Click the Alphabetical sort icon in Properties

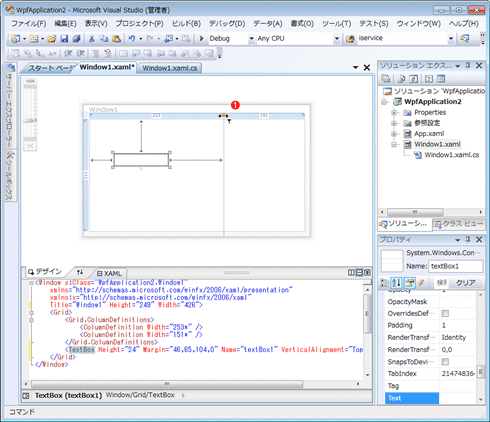396,283
